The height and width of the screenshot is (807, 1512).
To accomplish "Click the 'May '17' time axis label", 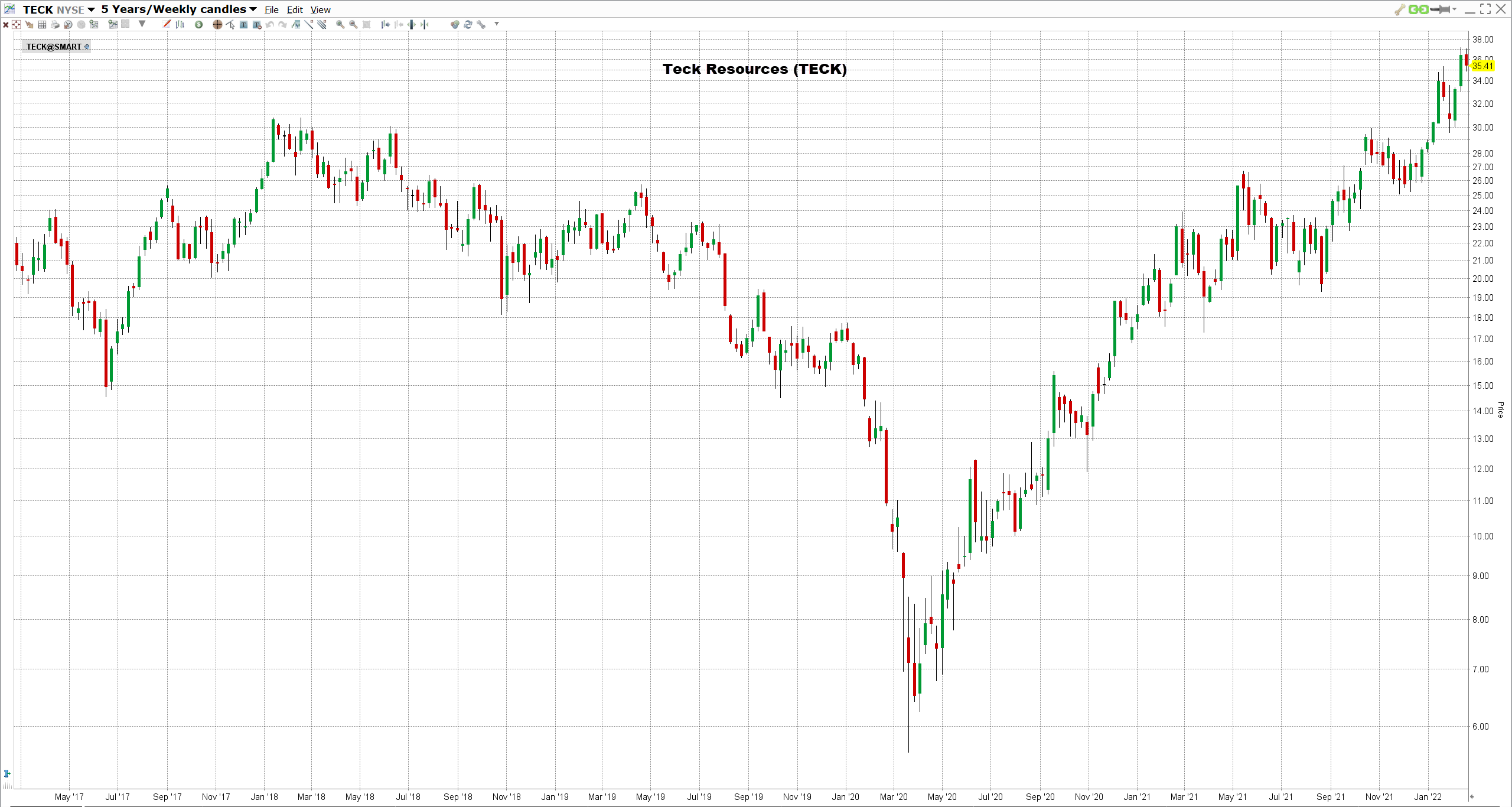I will (x=69, y=796).
